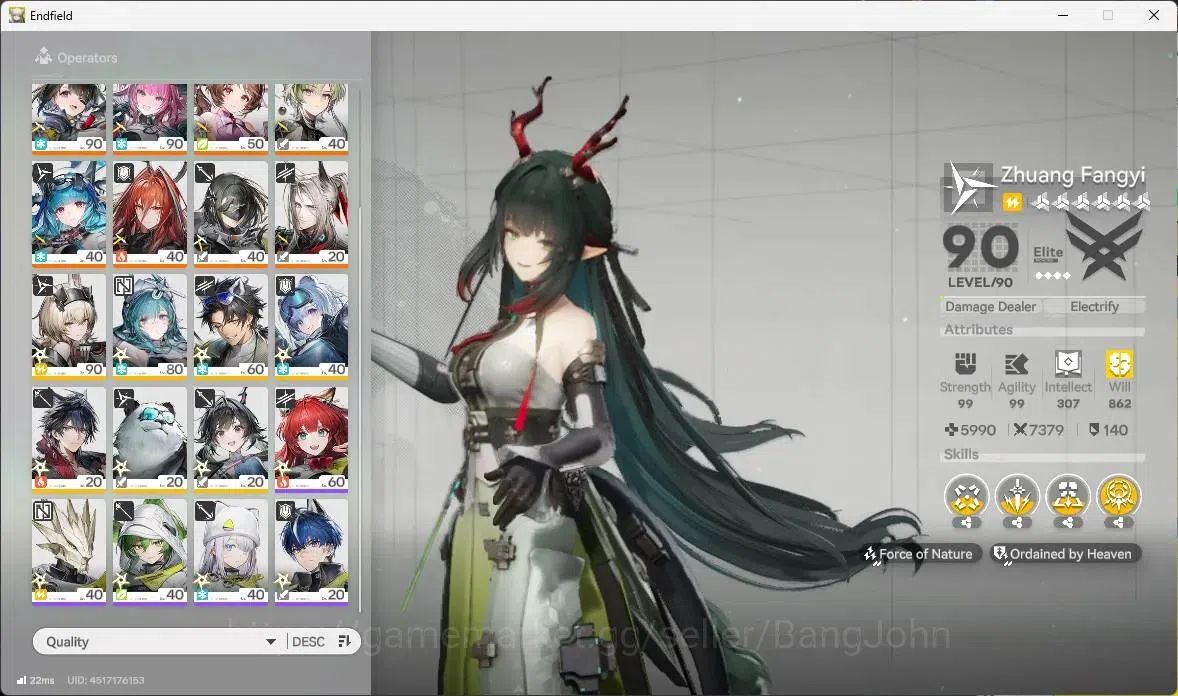Viewport: 1178px width, 696px height.
Task: Click the yellow electric element badge
Action: tap(1012, 202)
